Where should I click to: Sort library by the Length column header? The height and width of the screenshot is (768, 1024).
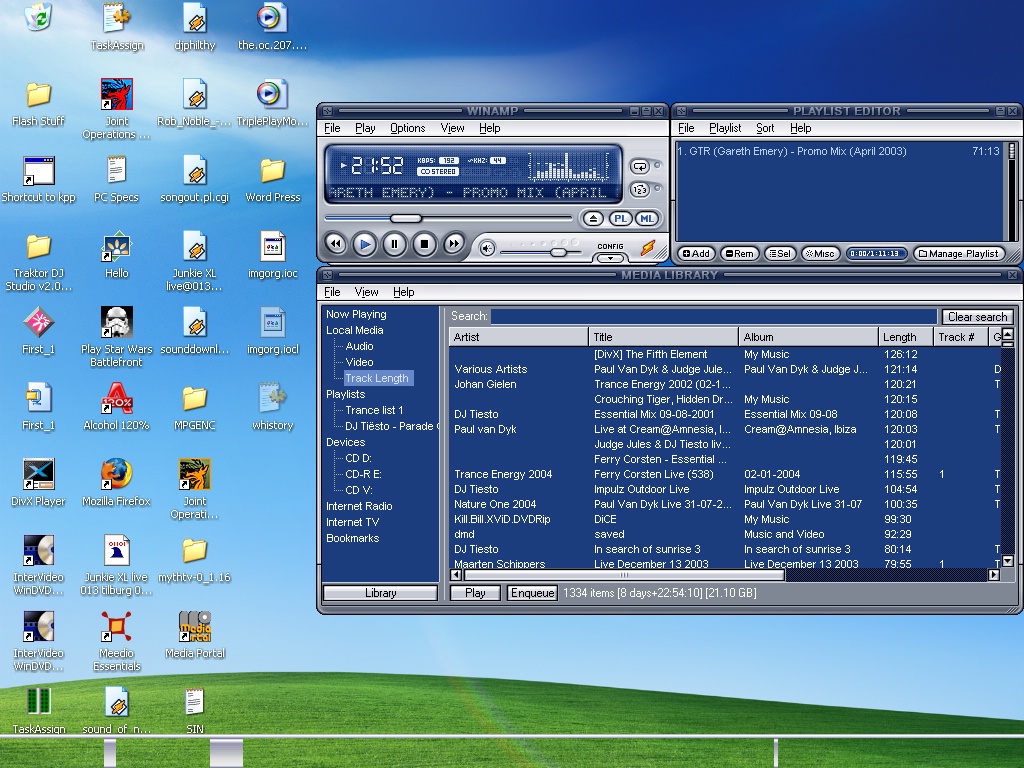point(905,337)
